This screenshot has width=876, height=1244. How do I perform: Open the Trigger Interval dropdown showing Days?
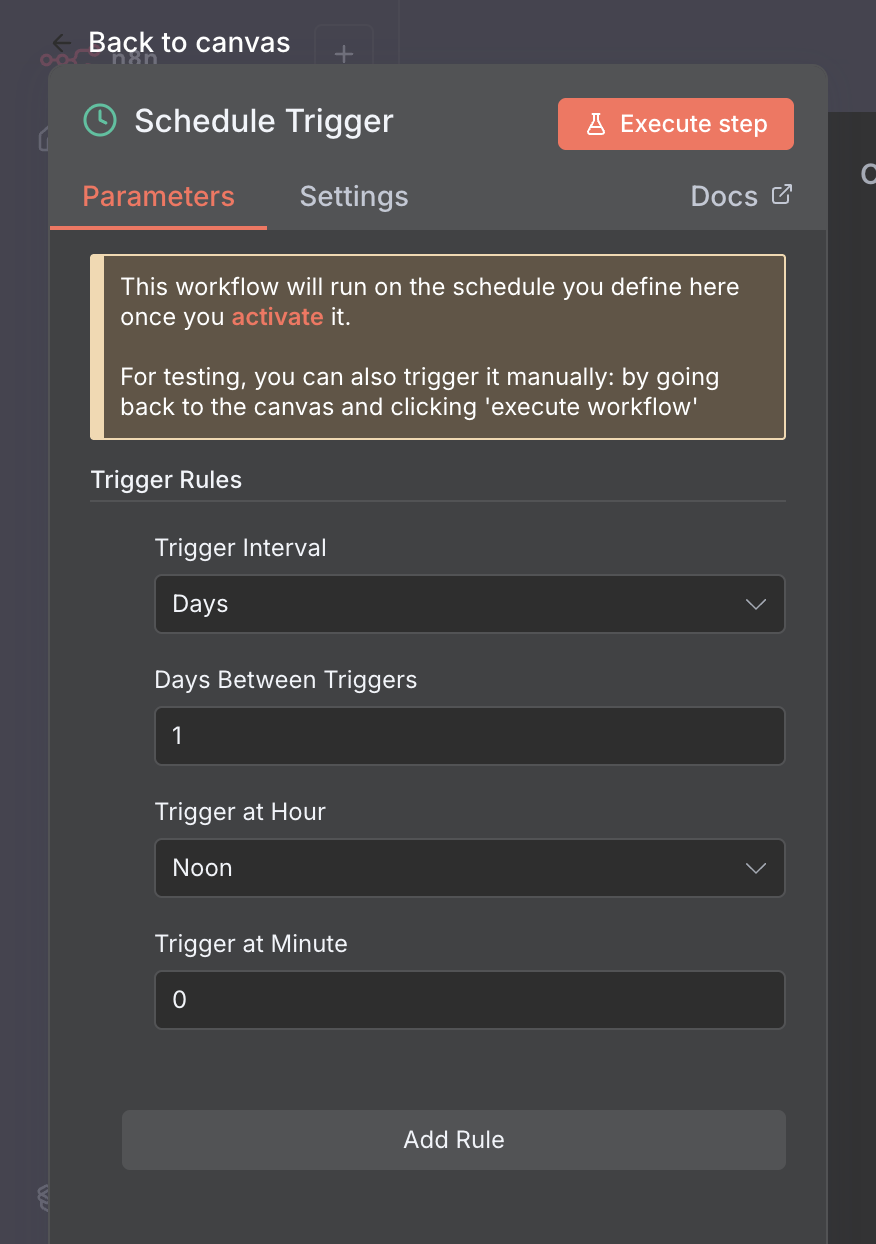[x=470, y=604]
